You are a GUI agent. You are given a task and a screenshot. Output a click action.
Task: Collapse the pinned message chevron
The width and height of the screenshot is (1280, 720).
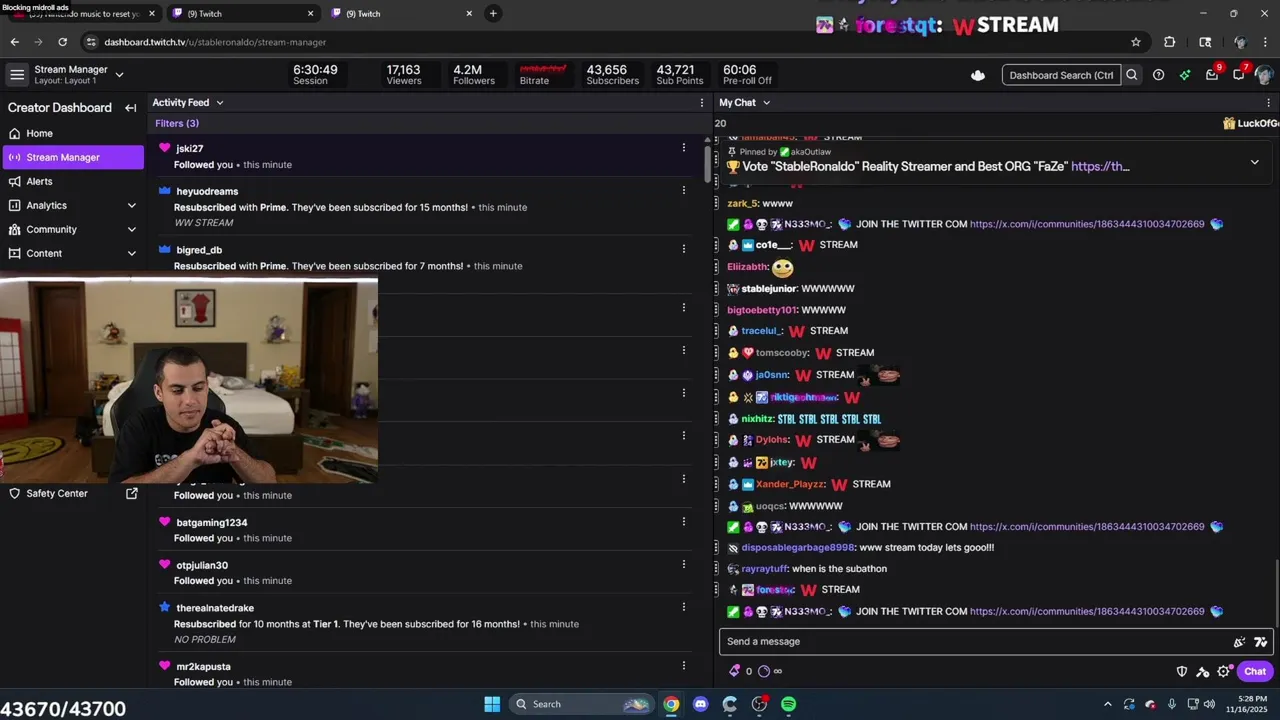(x=1254, y=162)
